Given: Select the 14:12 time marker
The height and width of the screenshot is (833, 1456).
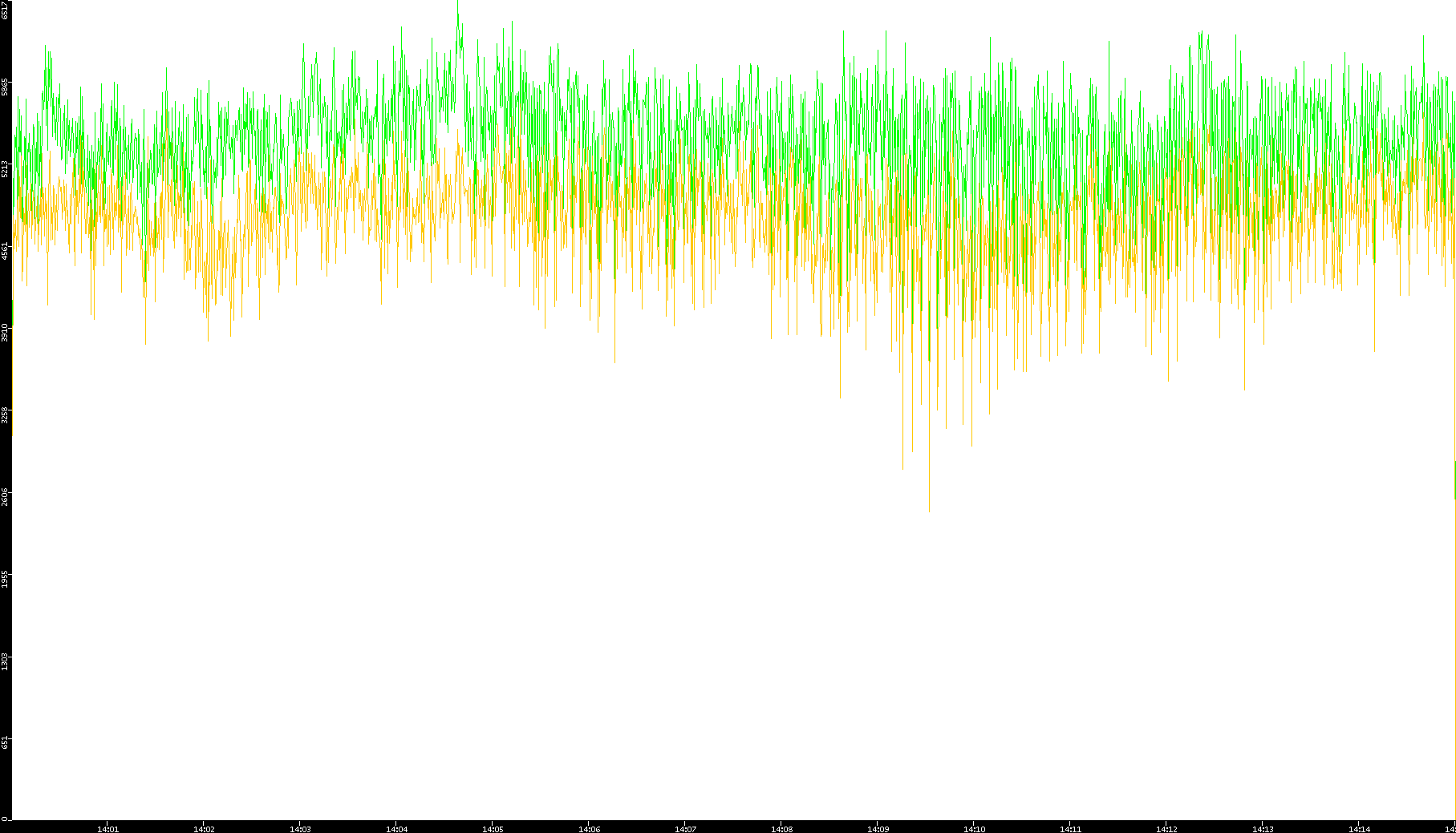Looking at the screenshot, I should coord(1166,829).
